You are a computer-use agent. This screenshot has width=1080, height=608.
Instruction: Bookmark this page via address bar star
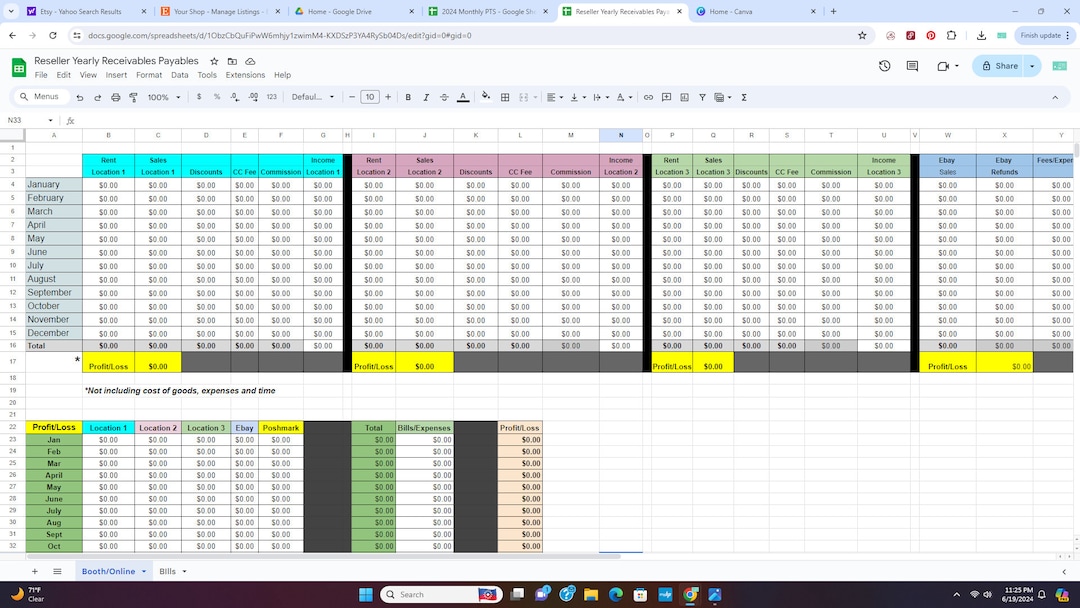pyautogui.click(x=862, y=35)
